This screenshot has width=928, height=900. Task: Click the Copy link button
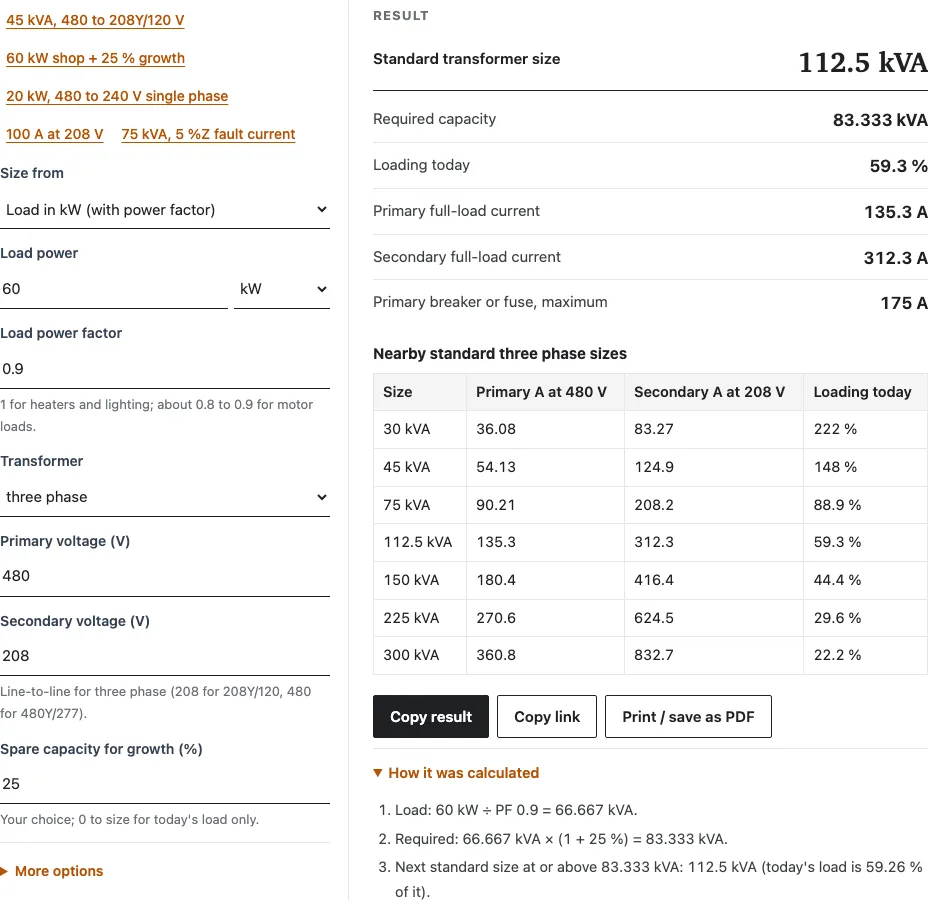pos(547,717)
